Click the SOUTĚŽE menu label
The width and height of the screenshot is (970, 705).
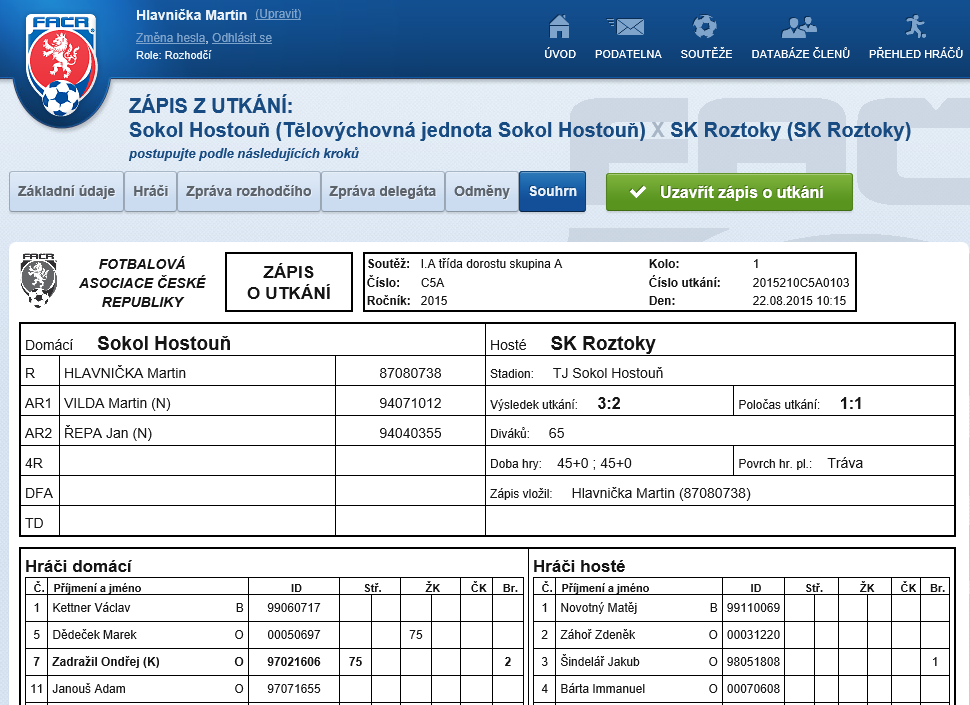[x=706, y=54]
